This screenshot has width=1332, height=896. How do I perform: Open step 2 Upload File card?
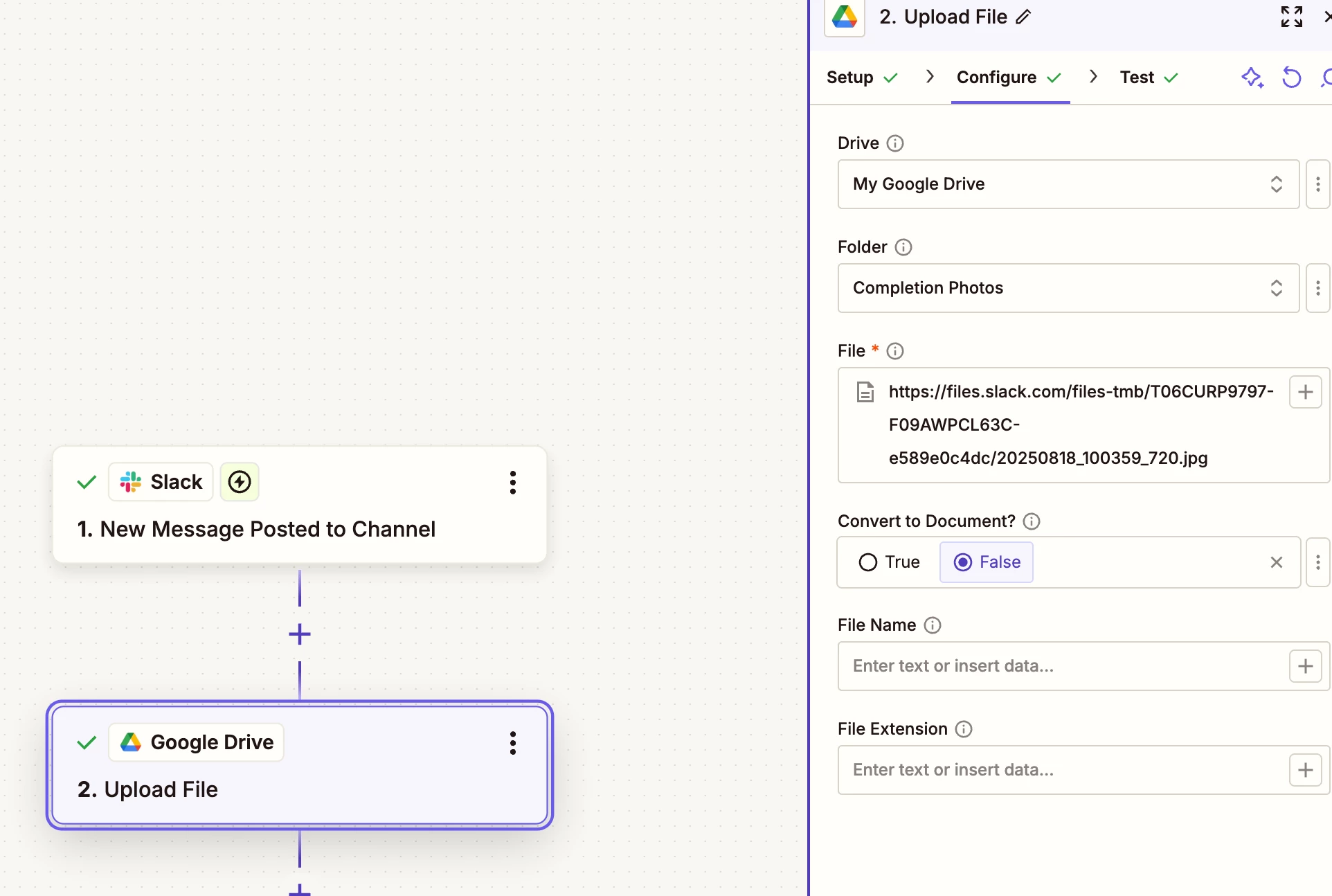pyautogui.click(x=300, y=765)
